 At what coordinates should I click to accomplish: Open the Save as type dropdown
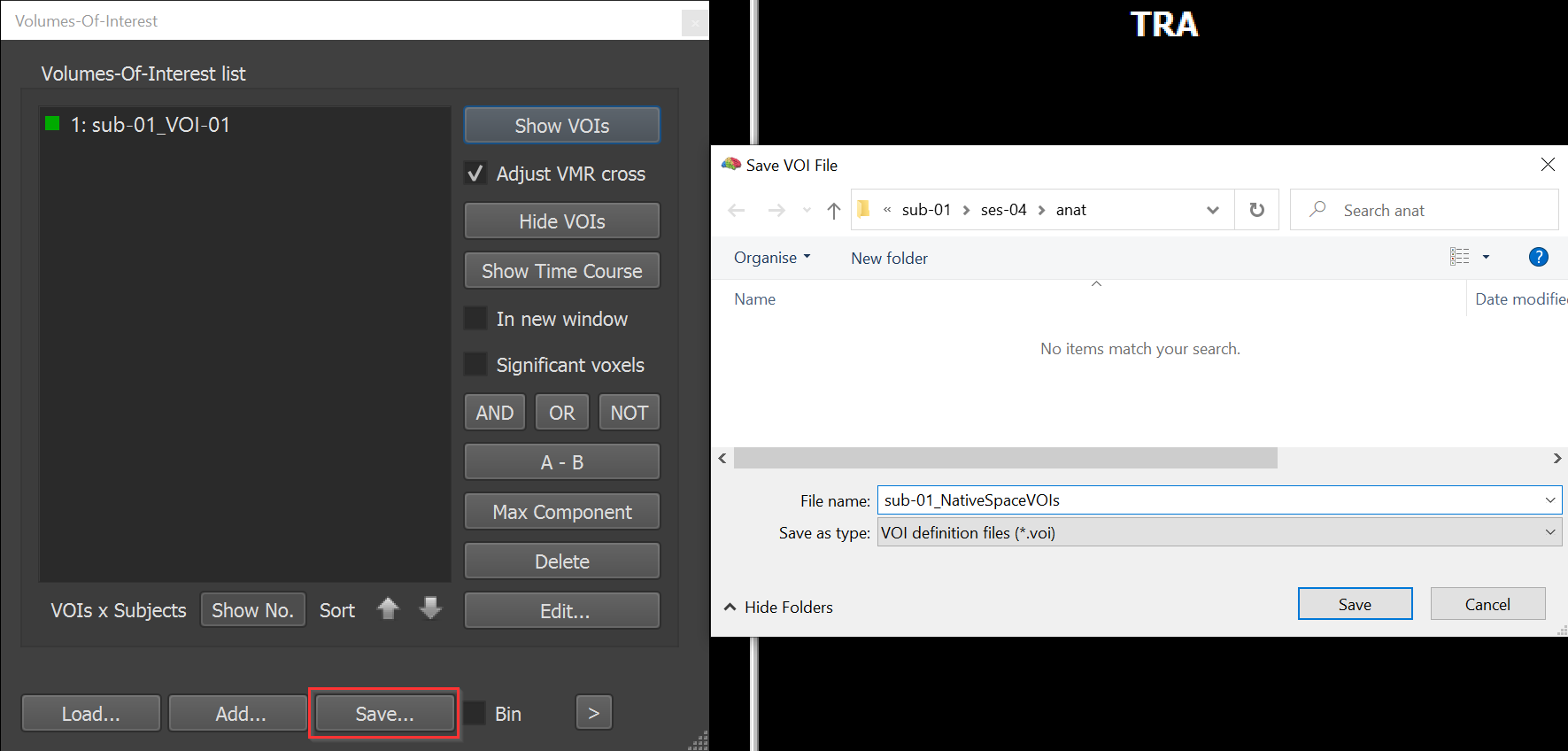1219,532
